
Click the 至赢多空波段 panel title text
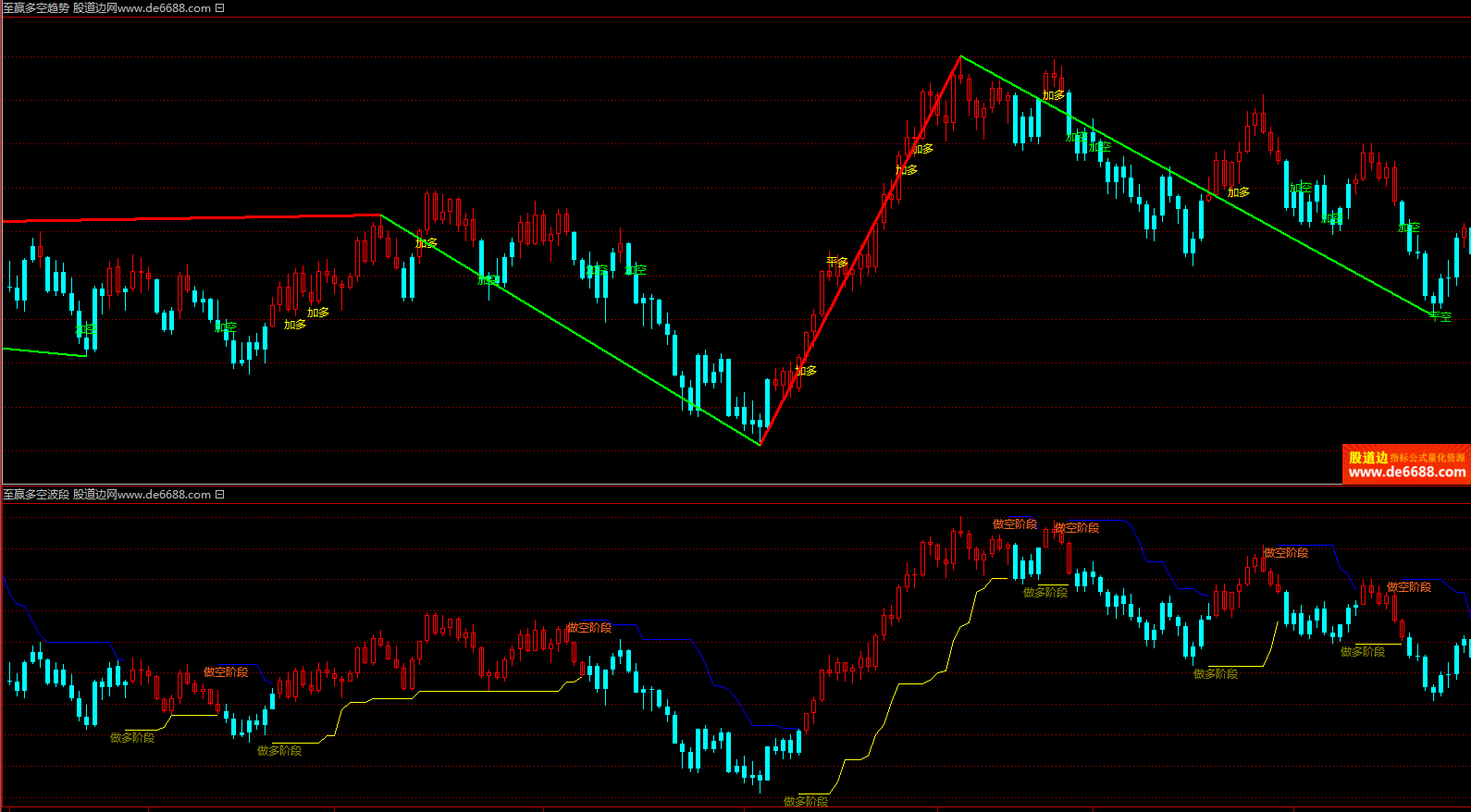pyautogui.click(x=36, y=495)
